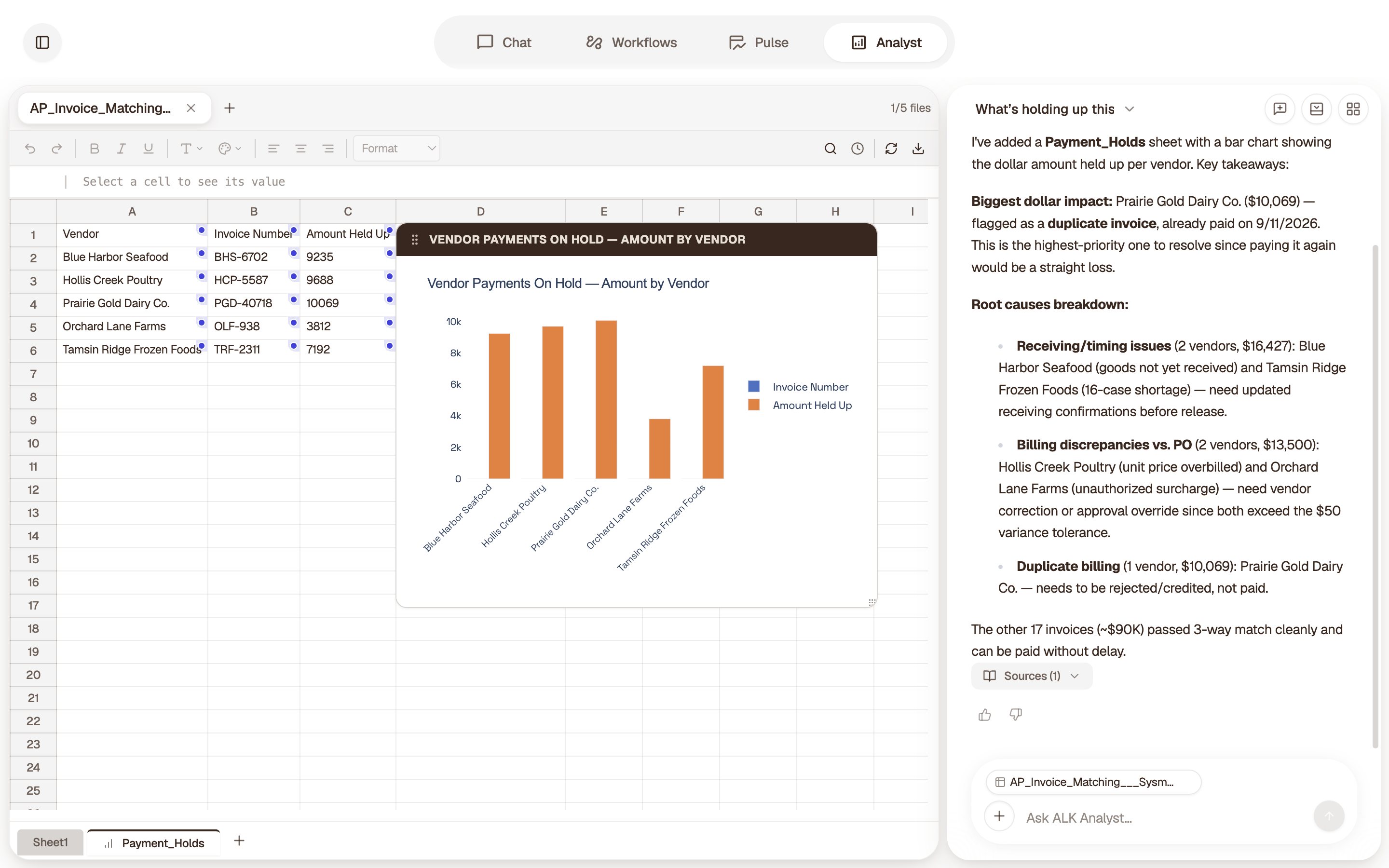Toggle Amount Held Up legend orange swatch
The width and height of the screenshot is (1389, 868).
[x=754, y=405]
